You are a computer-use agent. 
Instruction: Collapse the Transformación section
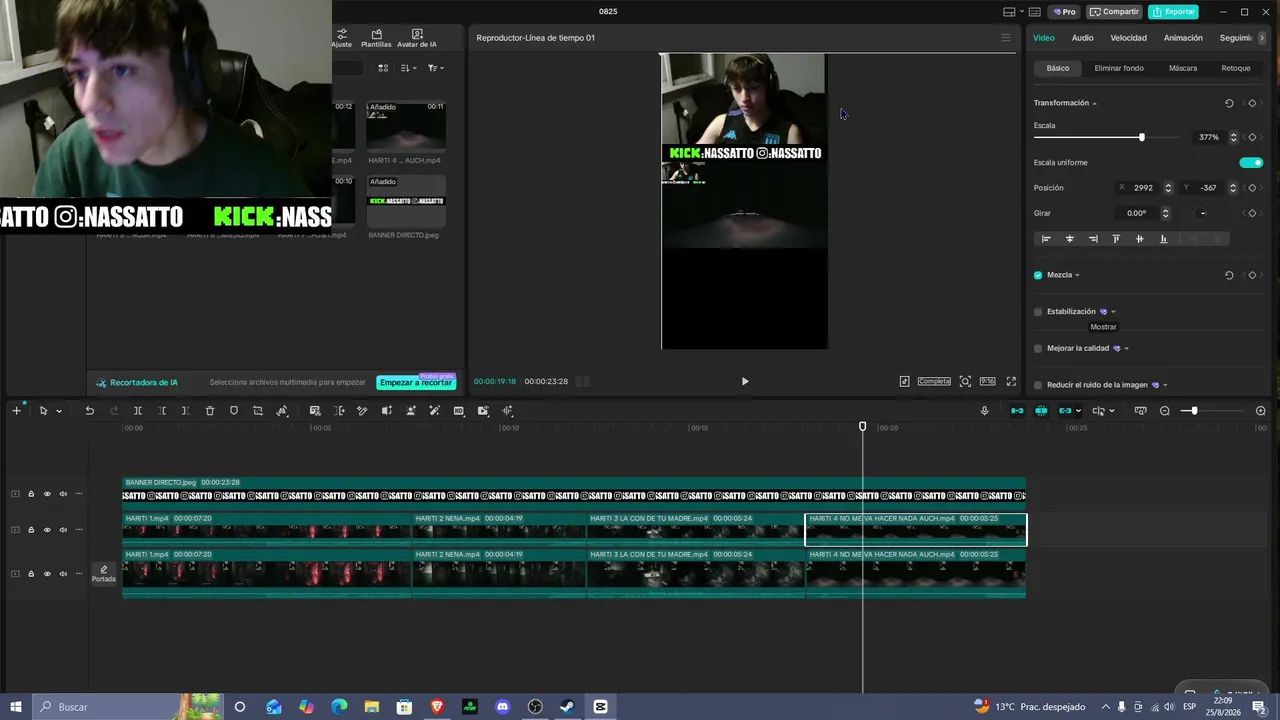[1094, 104]
